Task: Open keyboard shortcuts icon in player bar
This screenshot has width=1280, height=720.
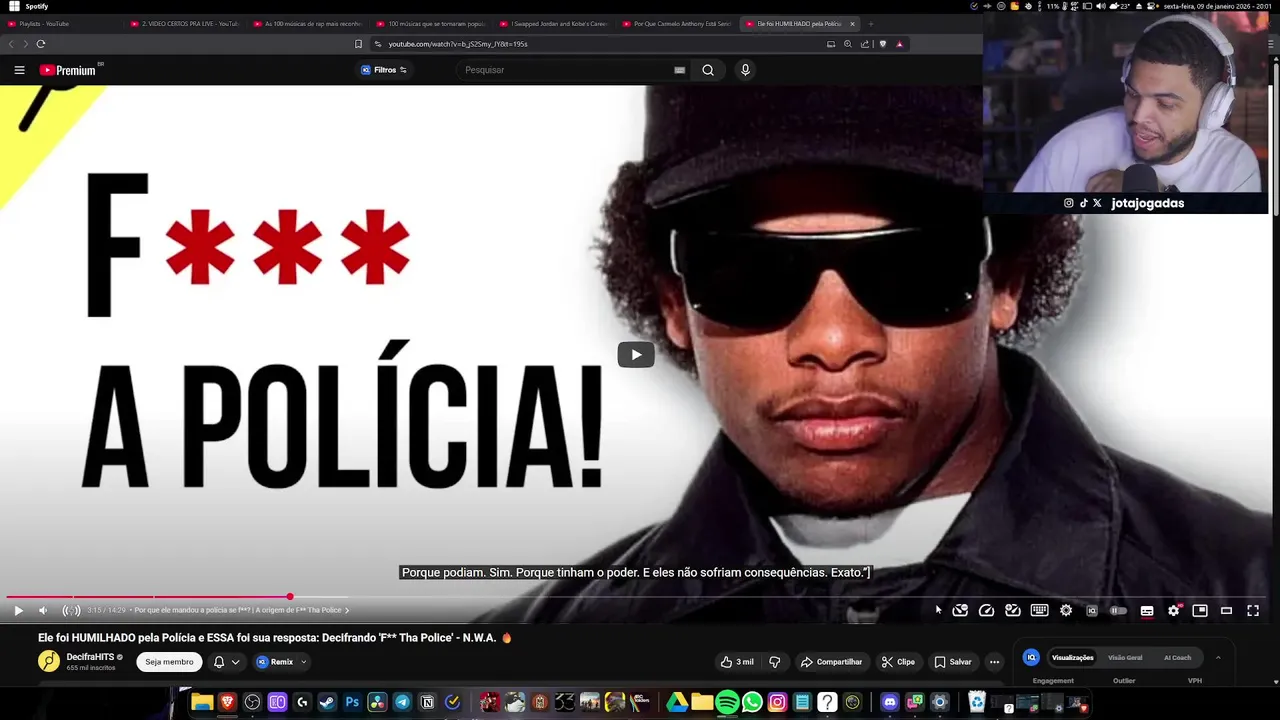Action: click(x=1040, y=610)
